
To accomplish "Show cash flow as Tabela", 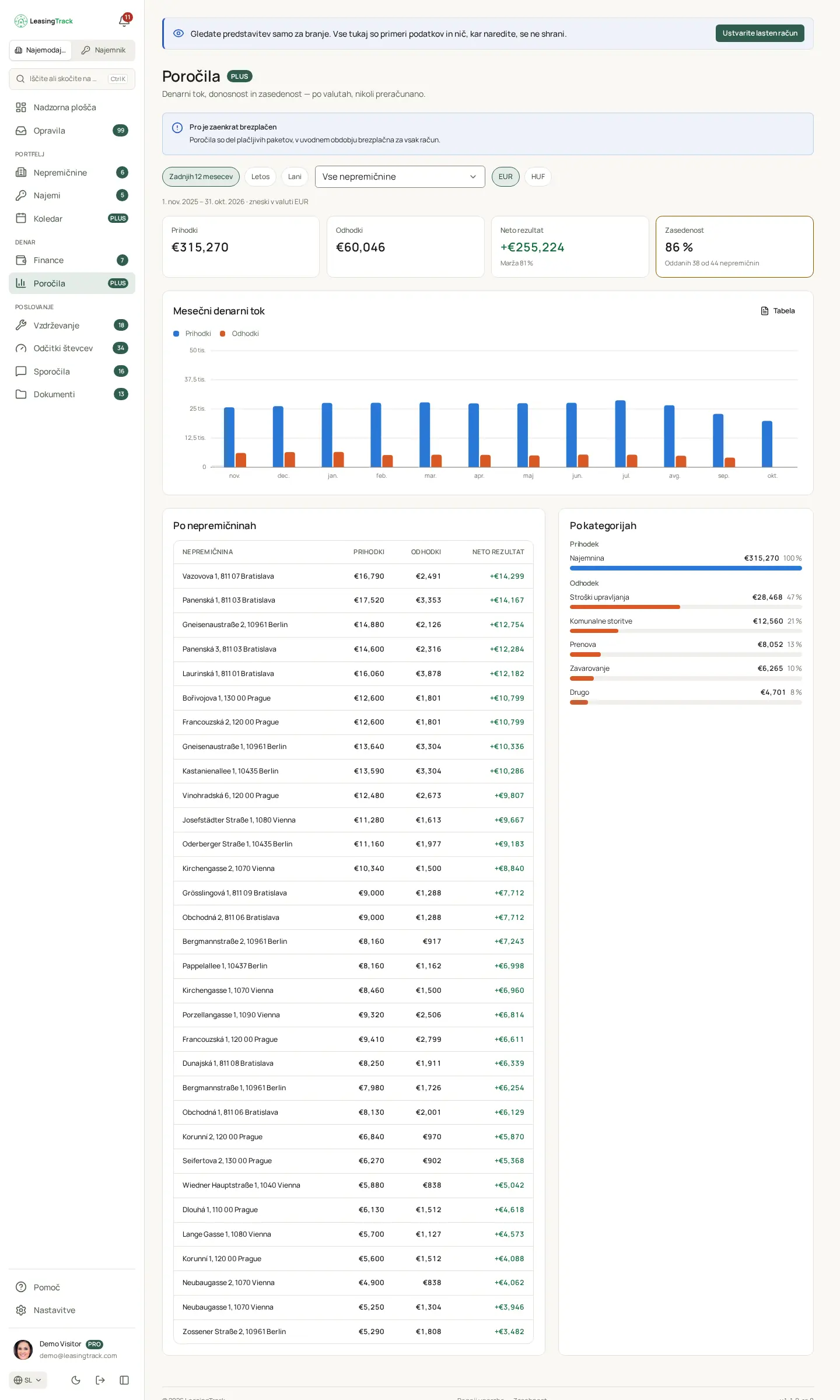I will pos(778,311).
